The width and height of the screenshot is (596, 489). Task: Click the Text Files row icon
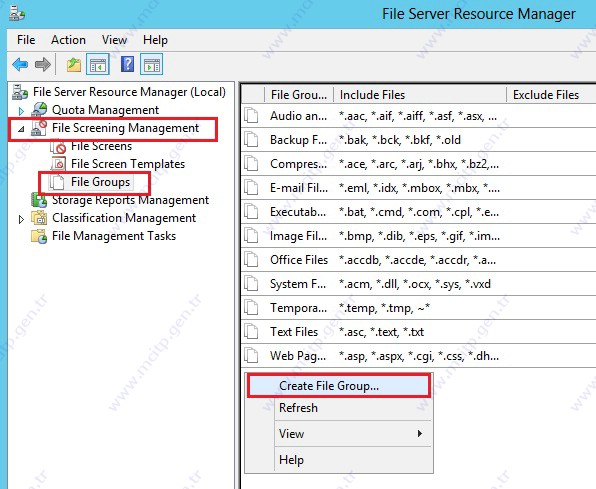(251, 332)
